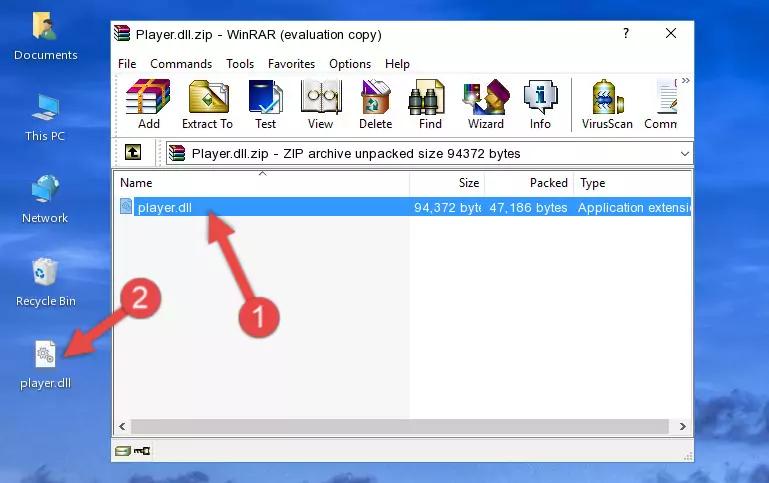Screen dimensions: 769x483
Task: Click the 47,186 bytes packed value
Action: 528,207
